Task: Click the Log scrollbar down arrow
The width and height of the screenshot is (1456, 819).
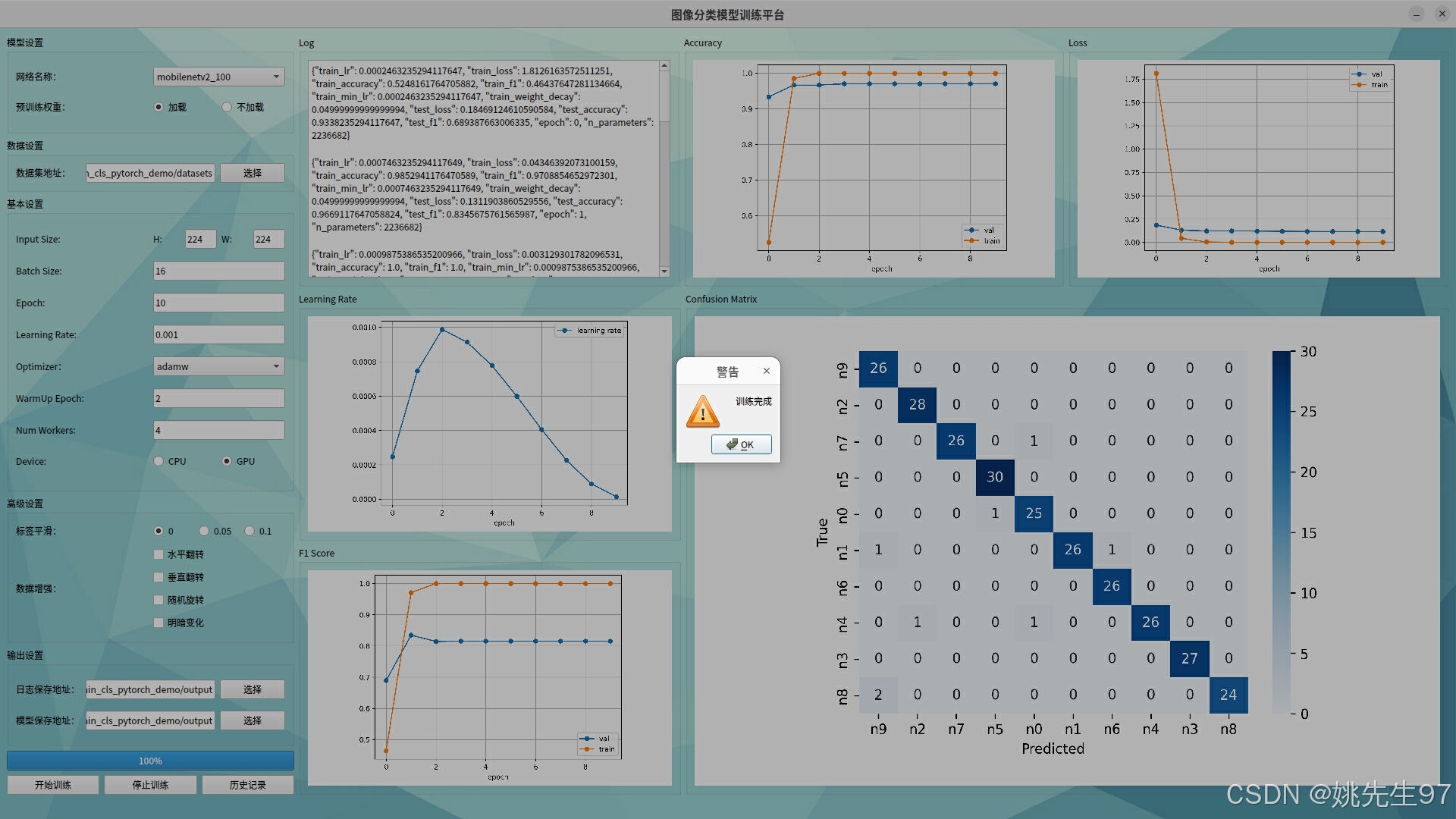Action: coord(664,271)
